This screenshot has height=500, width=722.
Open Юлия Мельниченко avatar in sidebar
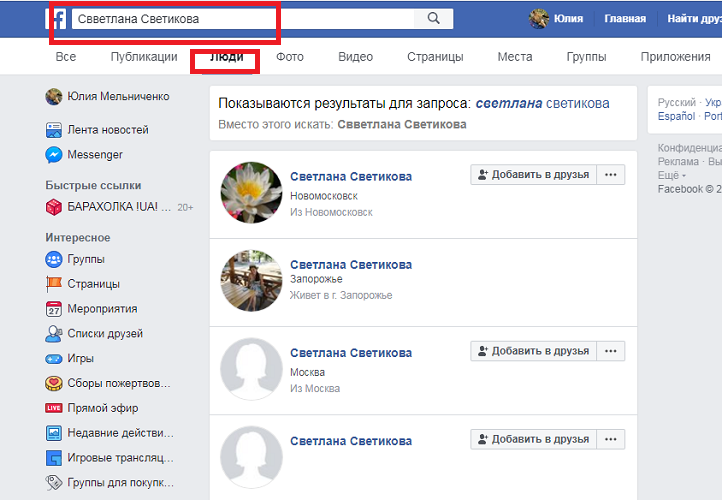[54, 97]
